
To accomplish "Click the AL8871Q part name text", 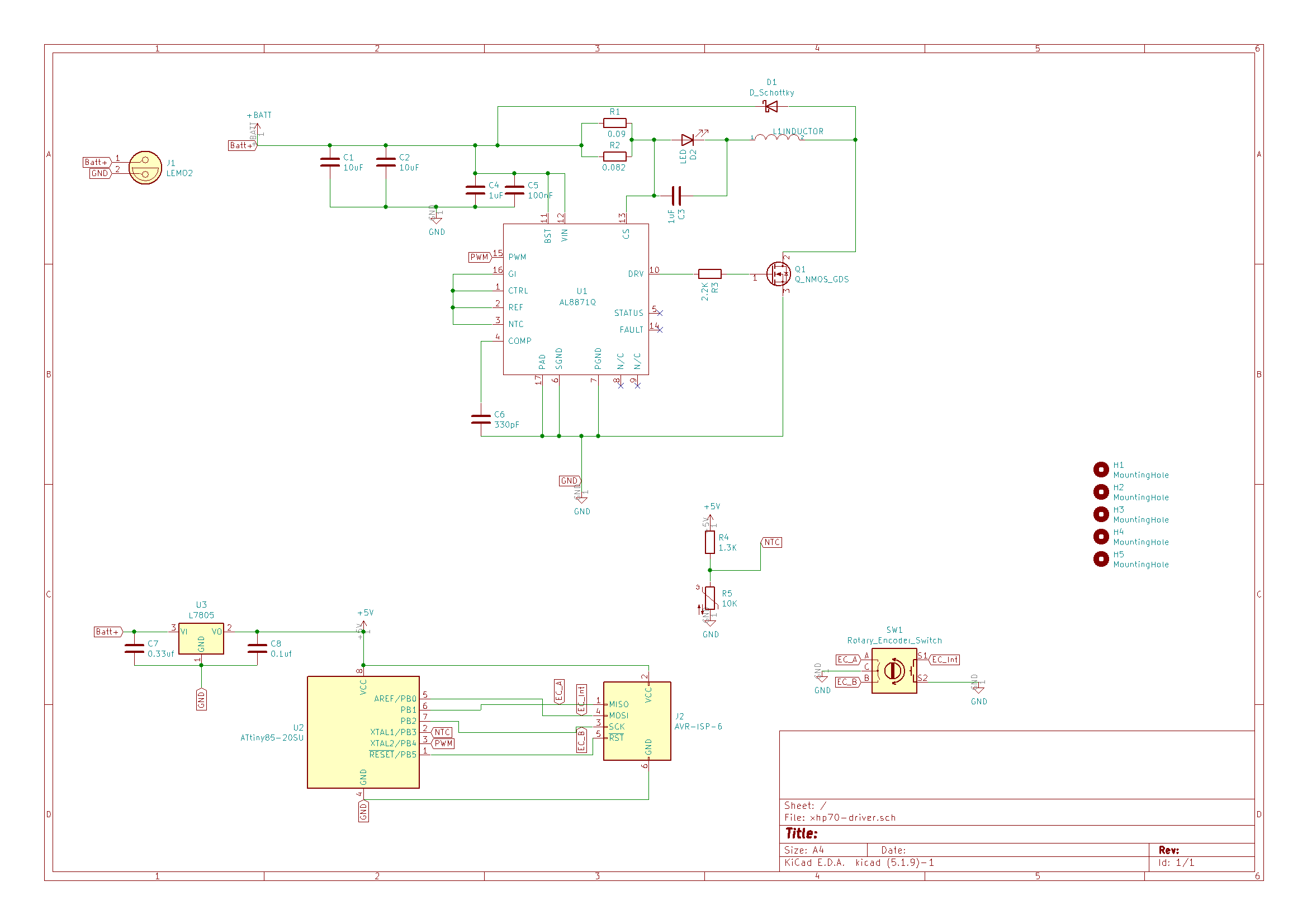I will coord(577,302).
